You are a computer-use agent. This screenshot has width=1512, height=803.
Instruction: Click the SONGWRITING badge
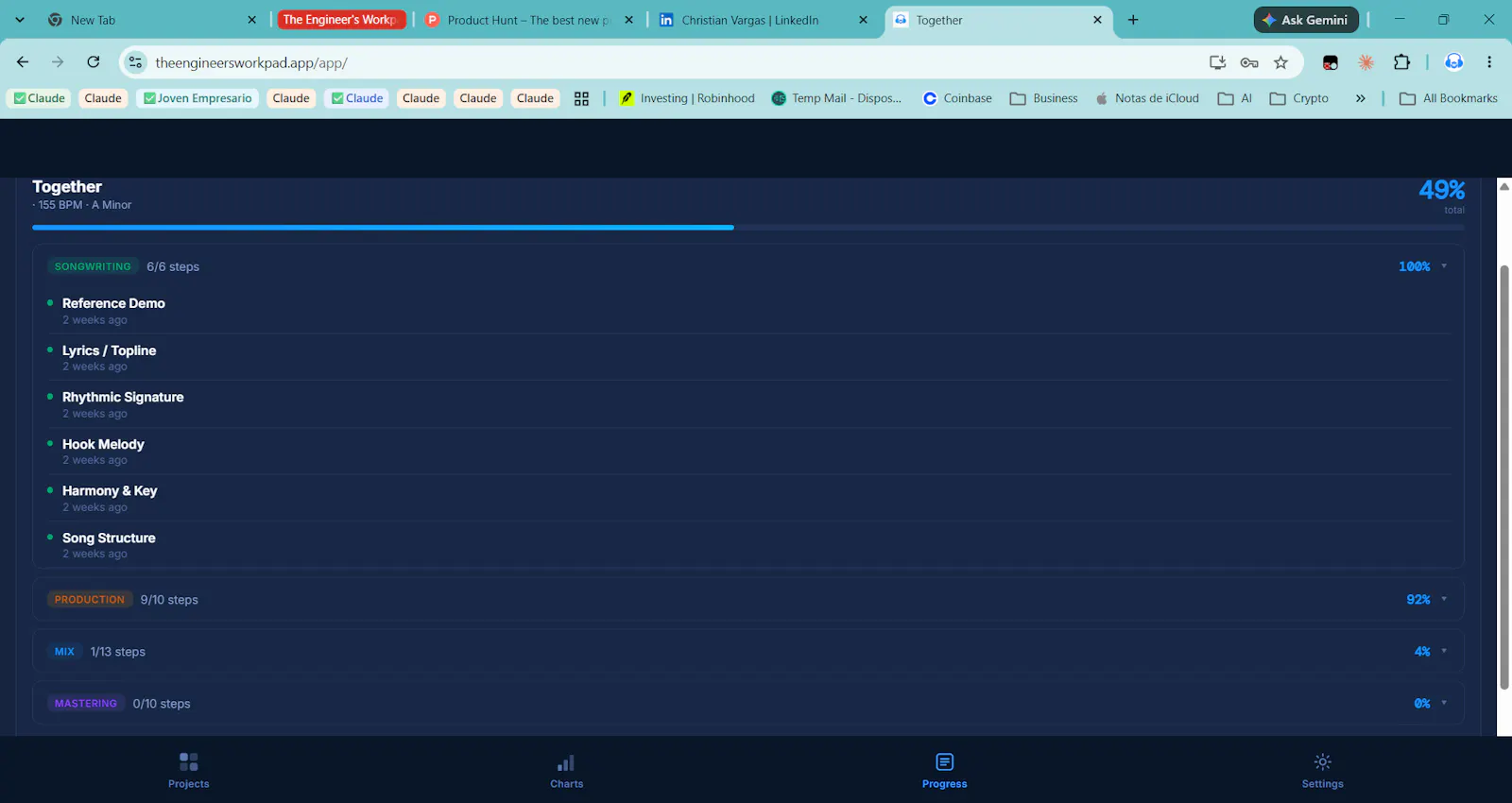(x=93, y=266)
